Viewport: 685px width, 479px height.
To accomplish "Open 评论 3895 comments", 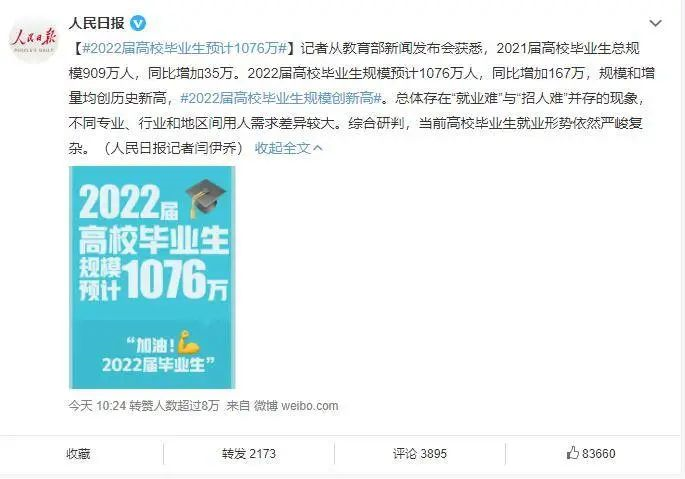I will pyautogui.click(x=420, y=454).
